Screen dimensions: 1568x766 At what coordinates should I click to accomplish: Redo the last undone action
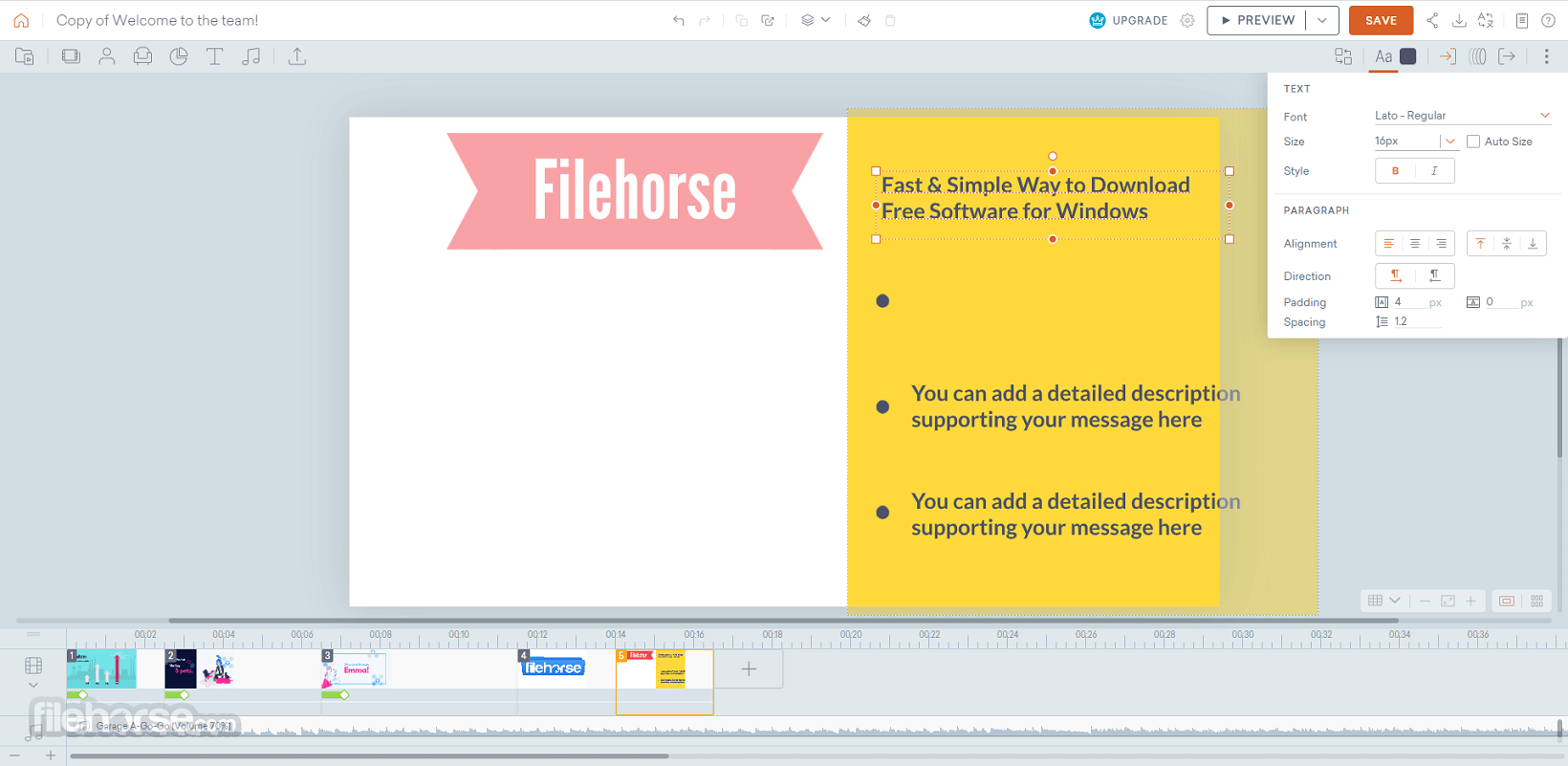click(x=705, y=20)
